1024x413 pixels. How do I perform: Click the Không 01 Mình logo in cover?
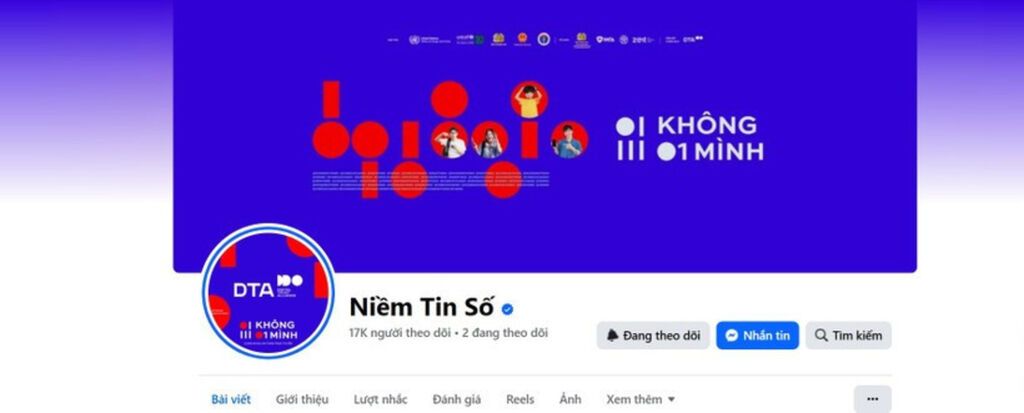pos(690,139)
